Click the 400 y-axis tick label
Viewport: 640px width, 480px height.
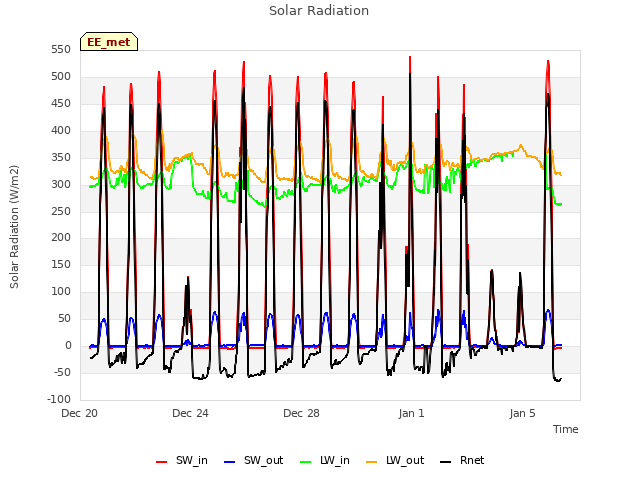point(61,131)
